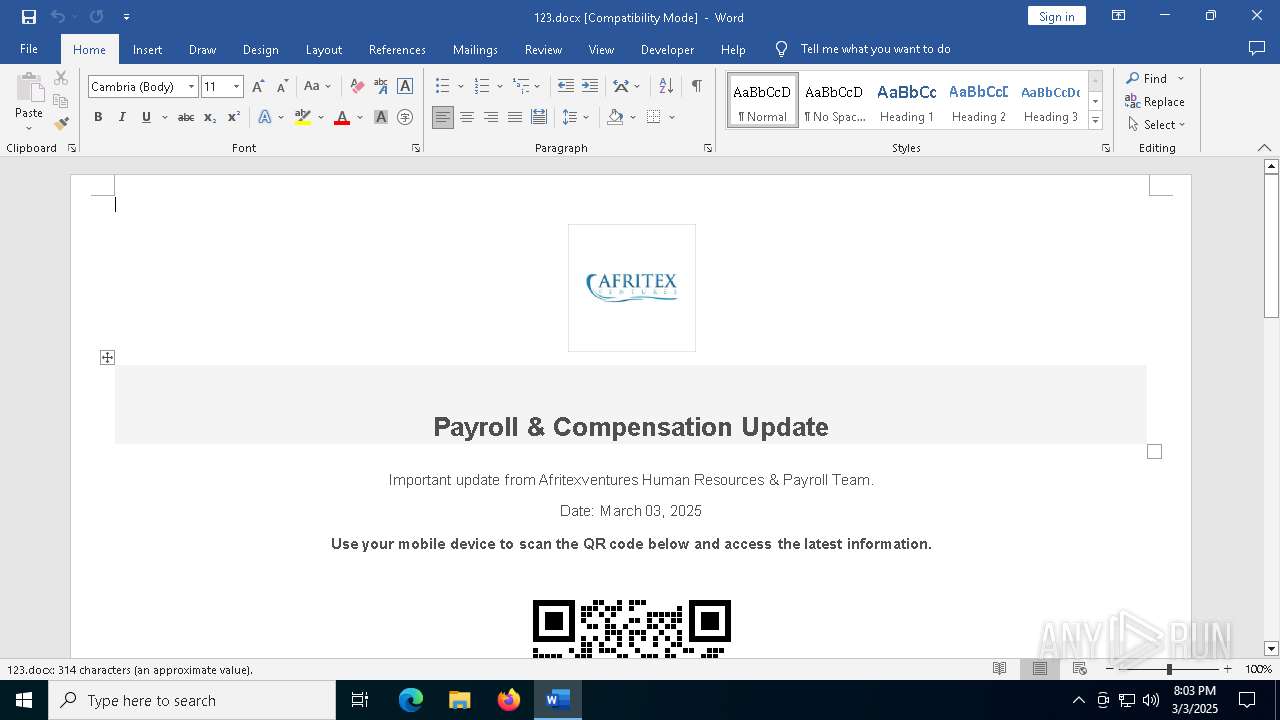Viewport: 1280px width, 720px height.
Task: Open the Review tab
Action: [543, 49]
